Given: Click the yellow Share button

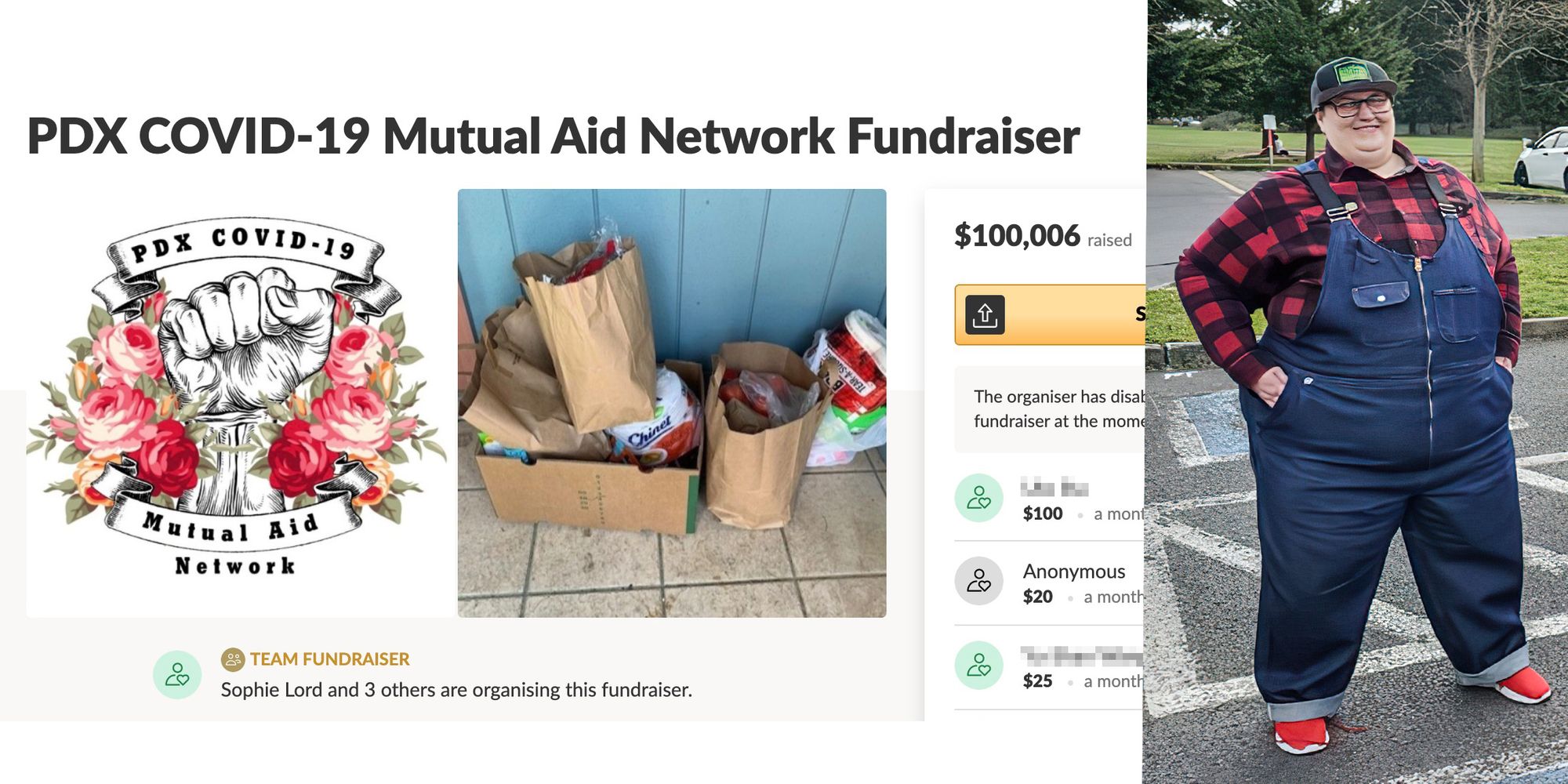Looking at the screenshot, I should click(1051, 314).
